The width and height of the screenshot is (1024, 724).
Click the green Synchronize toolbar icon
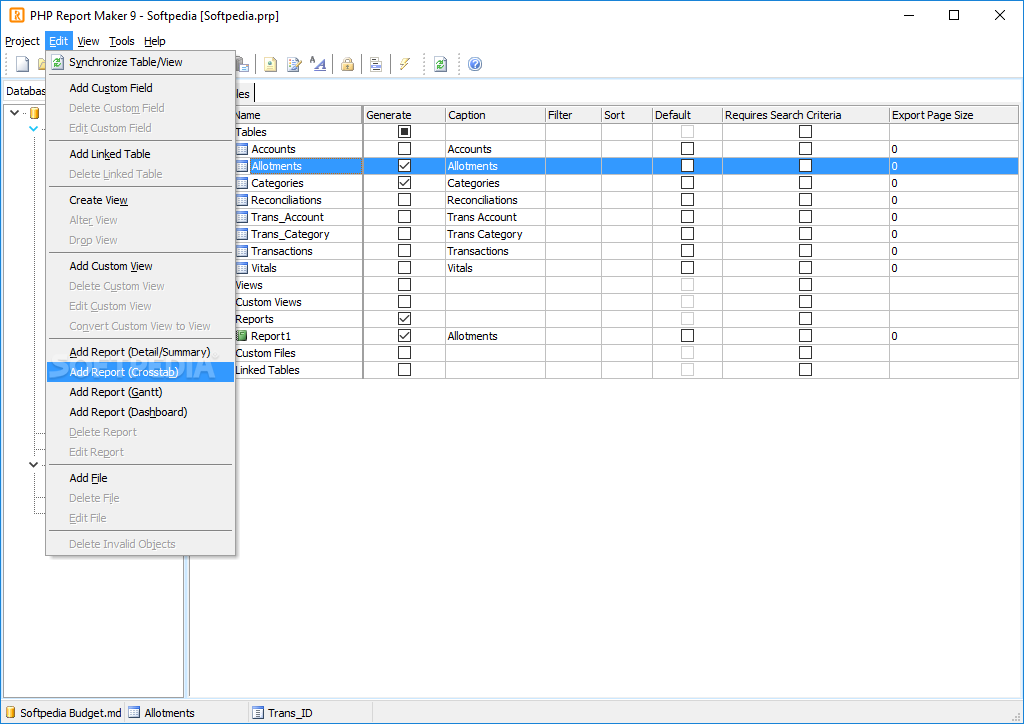(x=441, y=64)
